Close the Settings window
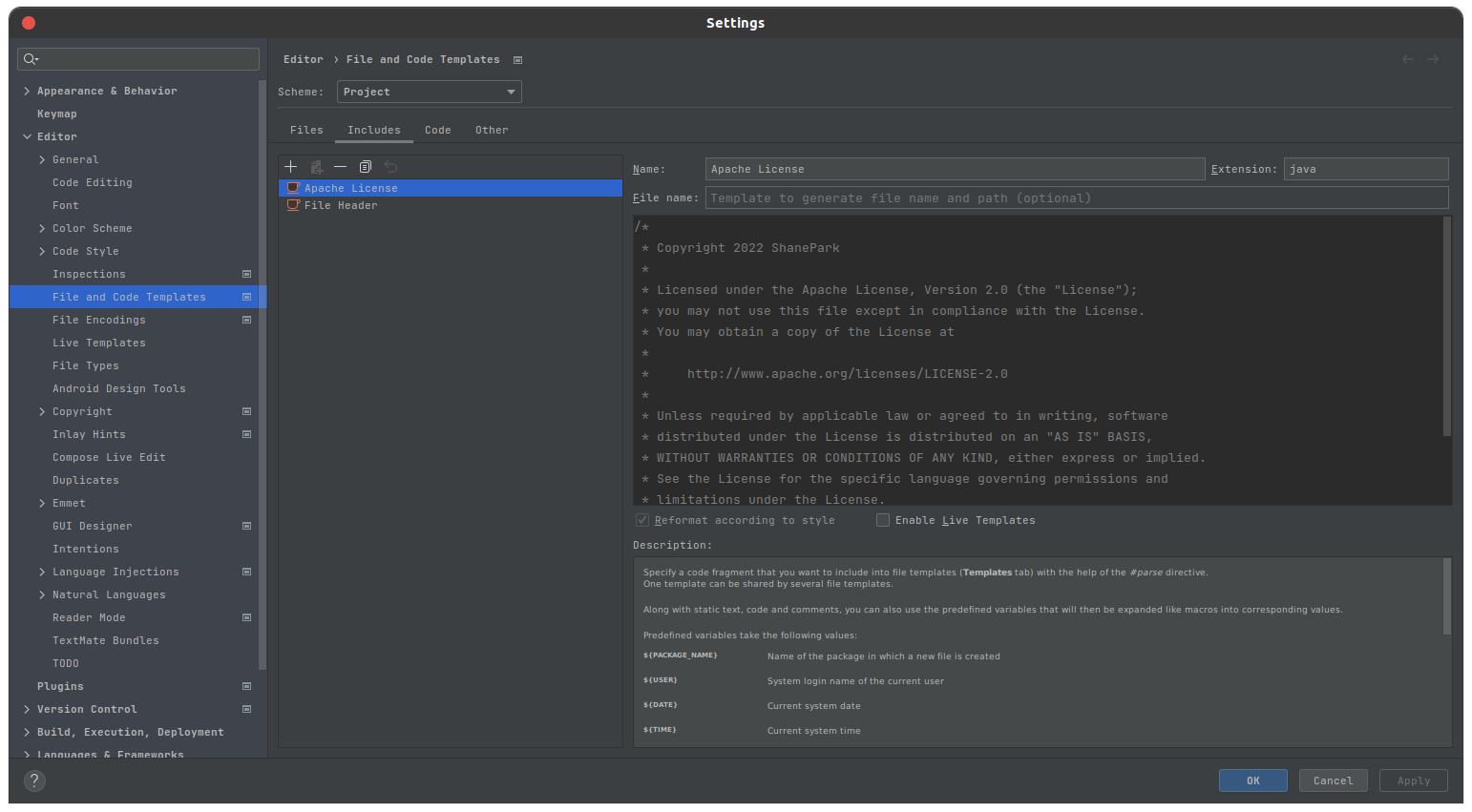1472x812 pixels. click(x=29, y=23)
